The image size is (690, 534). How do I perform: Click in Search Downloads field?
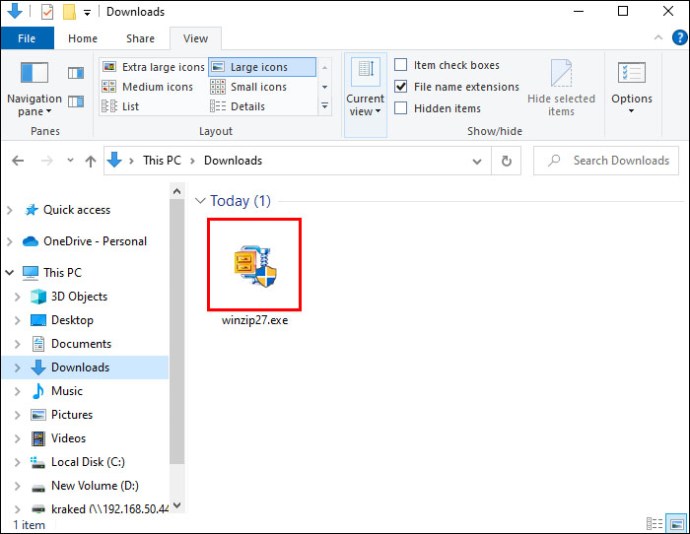[606, 161]
